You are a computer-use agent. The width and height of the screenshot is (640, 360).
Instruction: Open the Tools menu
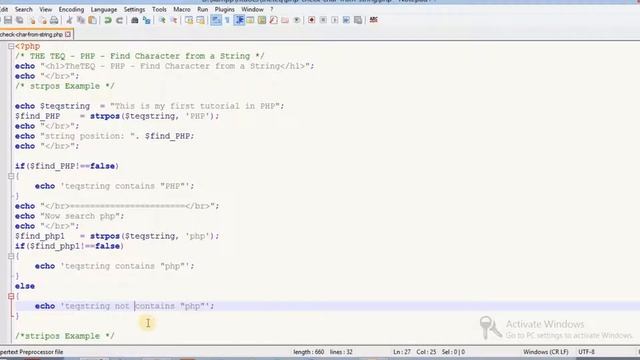159,9
